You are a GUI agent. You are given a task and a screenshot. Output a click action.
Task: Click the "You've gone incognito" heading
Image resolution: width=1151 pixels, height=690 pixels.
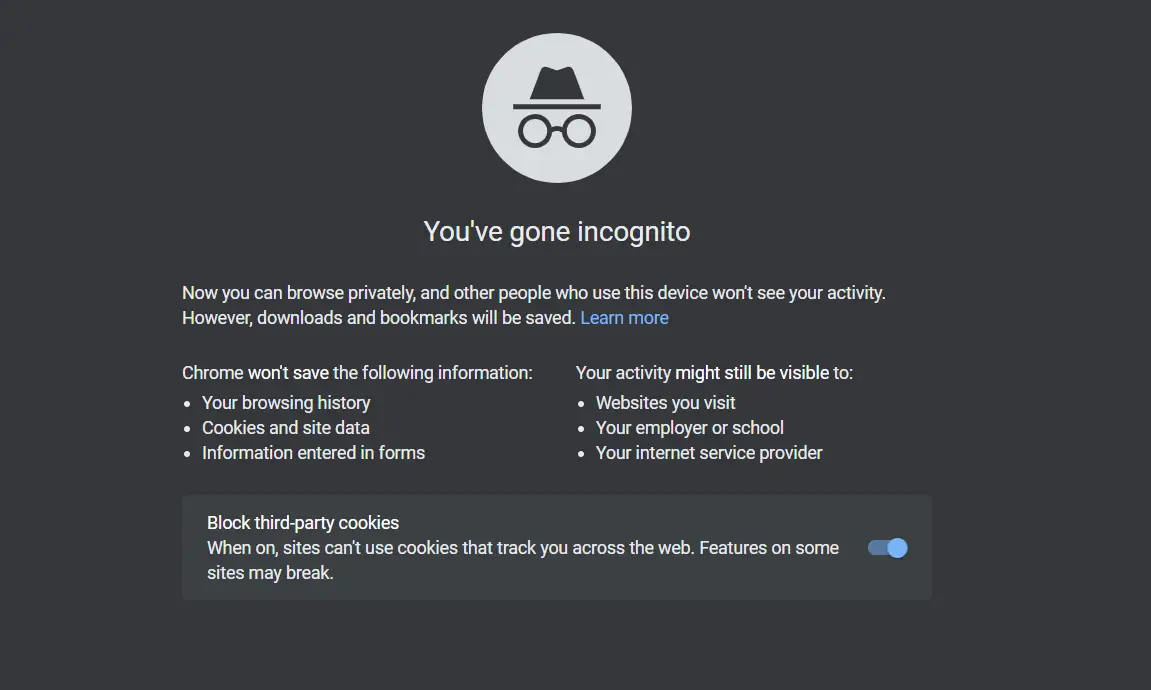click(x=557, y=232)
